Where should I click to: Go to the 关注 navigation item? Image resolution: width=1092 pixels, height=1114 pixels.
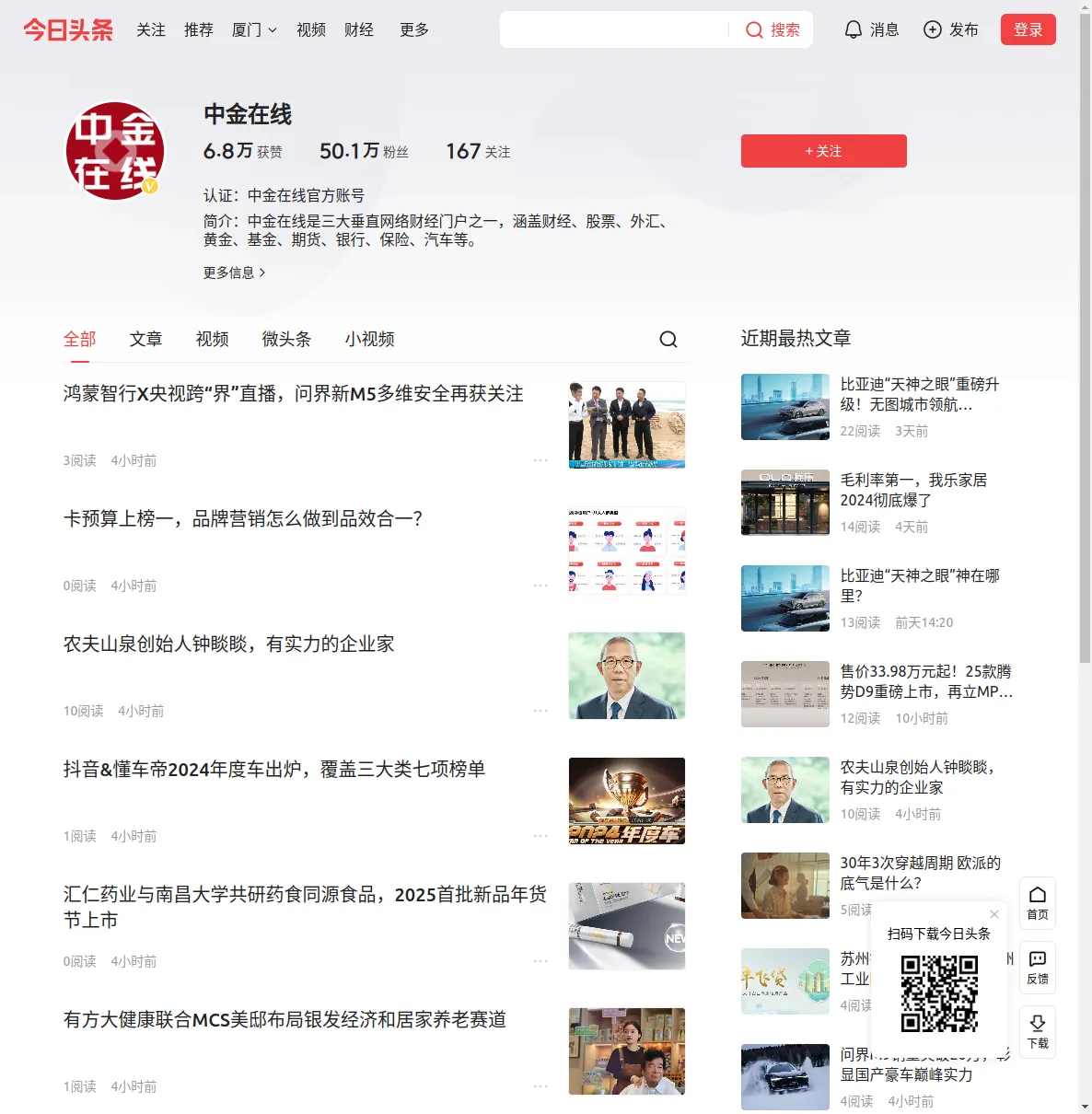[x=151, y=30]
